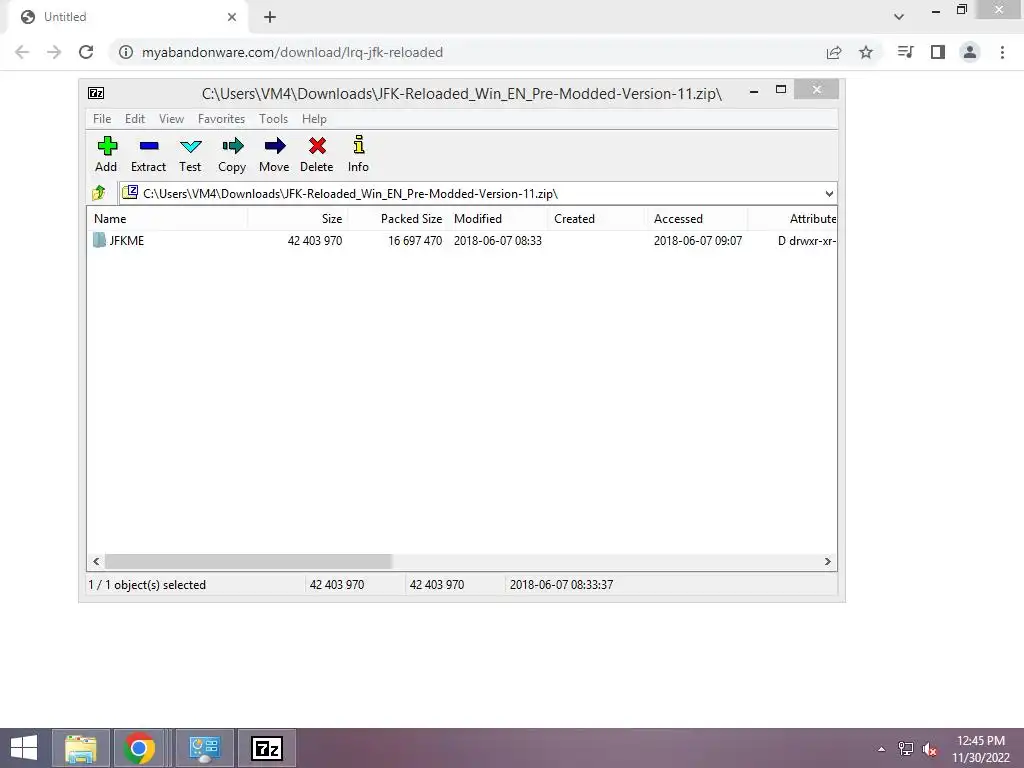
Task: Click the Add toolbar icon
Action: pos(106,146)
